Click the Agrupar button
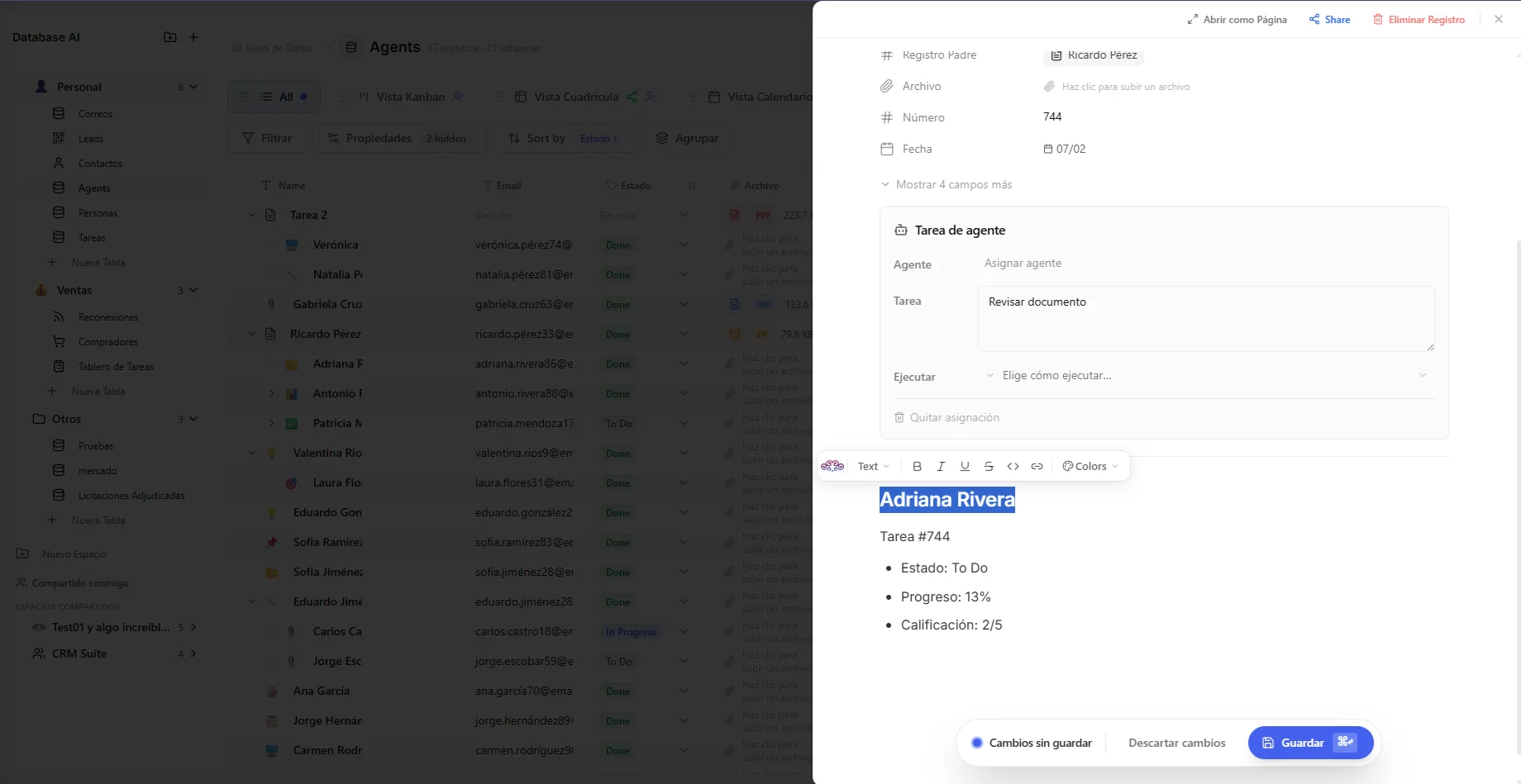Screen dimensions: 1521x784 point(687,138)
